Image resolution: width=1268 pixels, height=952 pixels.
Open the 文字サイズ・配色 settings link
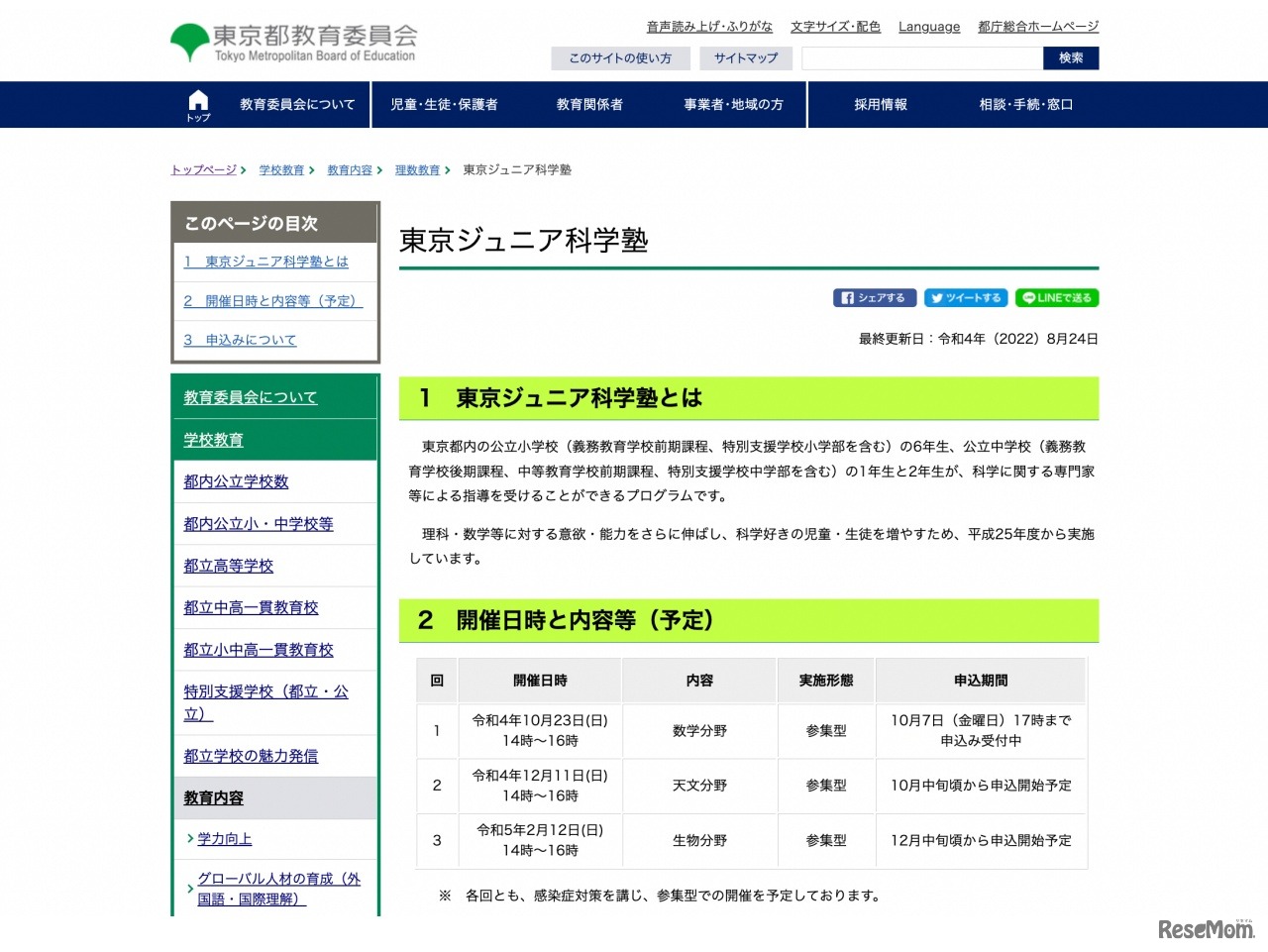click(x=835, y=27)
